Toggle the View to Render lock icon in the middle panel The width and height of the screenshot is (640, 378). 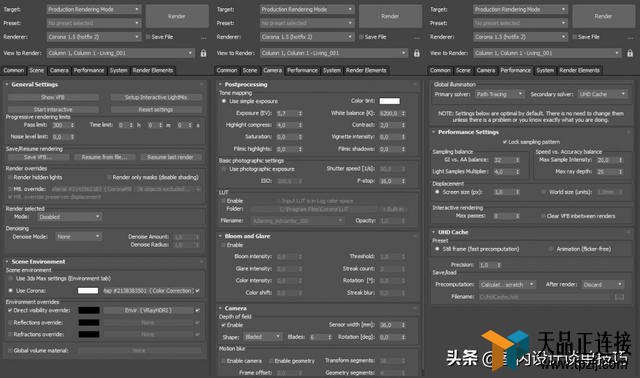(417, 53)
